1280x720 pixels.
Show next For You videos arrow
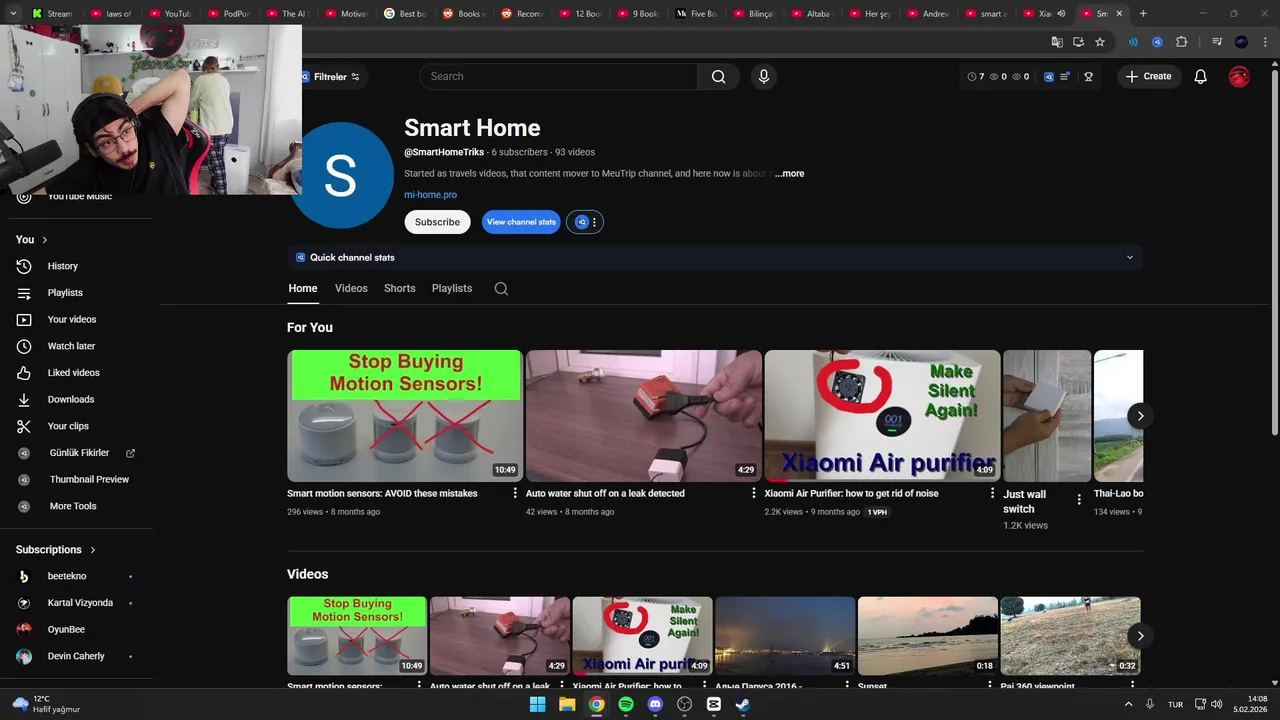coord(1139,416)
